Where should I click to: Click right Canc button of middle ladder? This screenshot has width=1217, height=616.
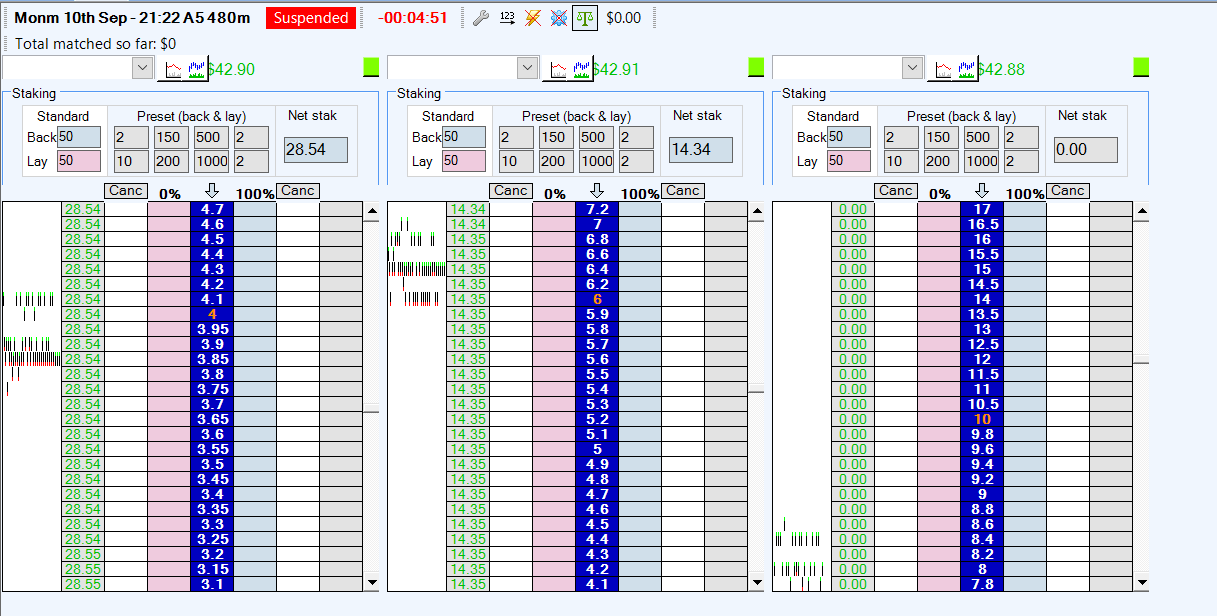coord(683,190)
